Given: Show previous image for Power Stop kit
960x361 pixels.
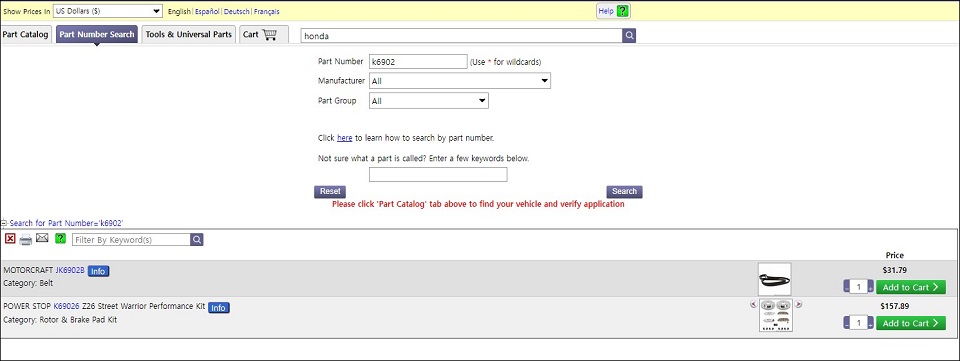Looking at the screenshot, I should (753, 304).
